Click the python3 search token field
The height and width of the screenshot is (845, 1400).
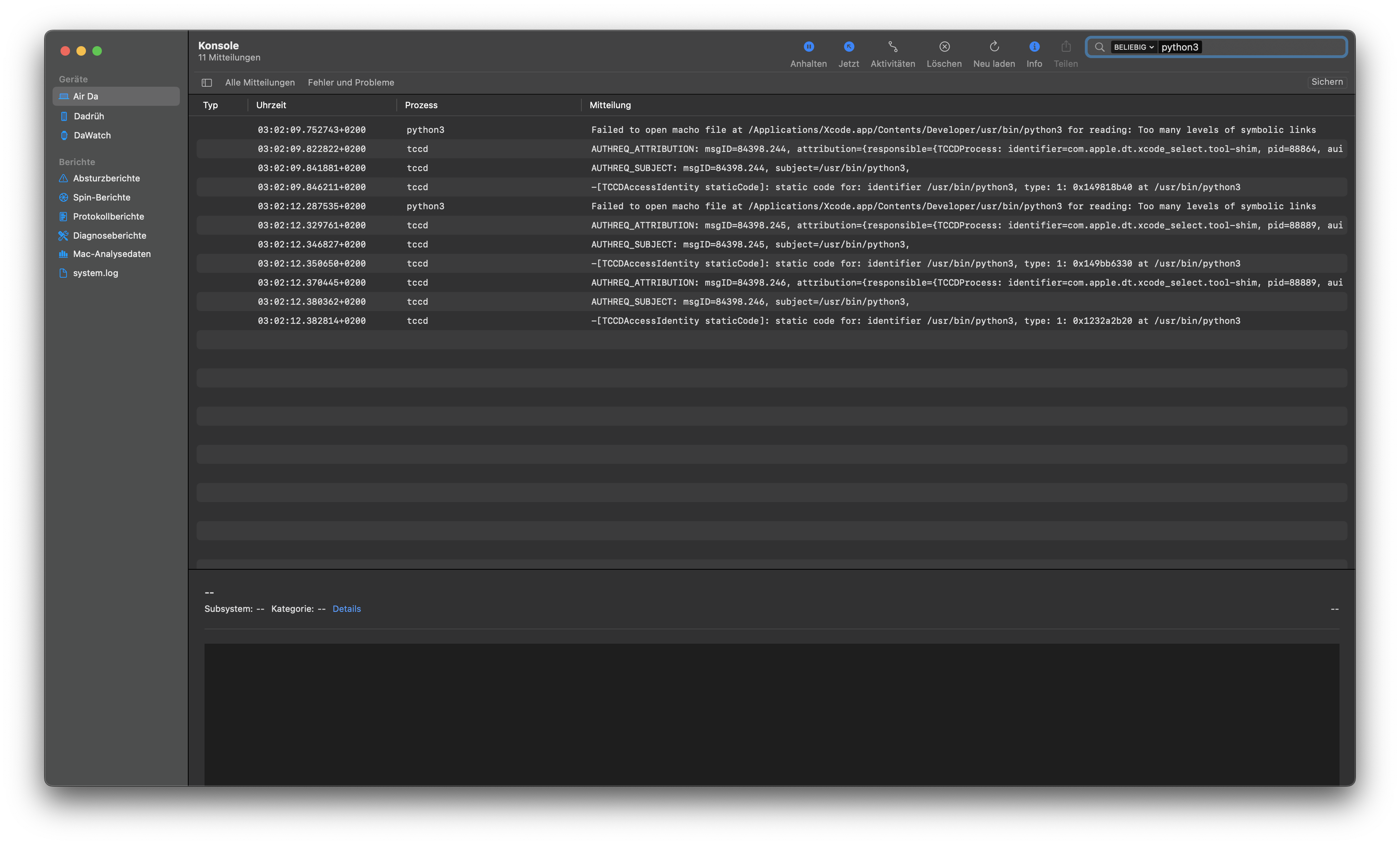(x=1180, y=47)
